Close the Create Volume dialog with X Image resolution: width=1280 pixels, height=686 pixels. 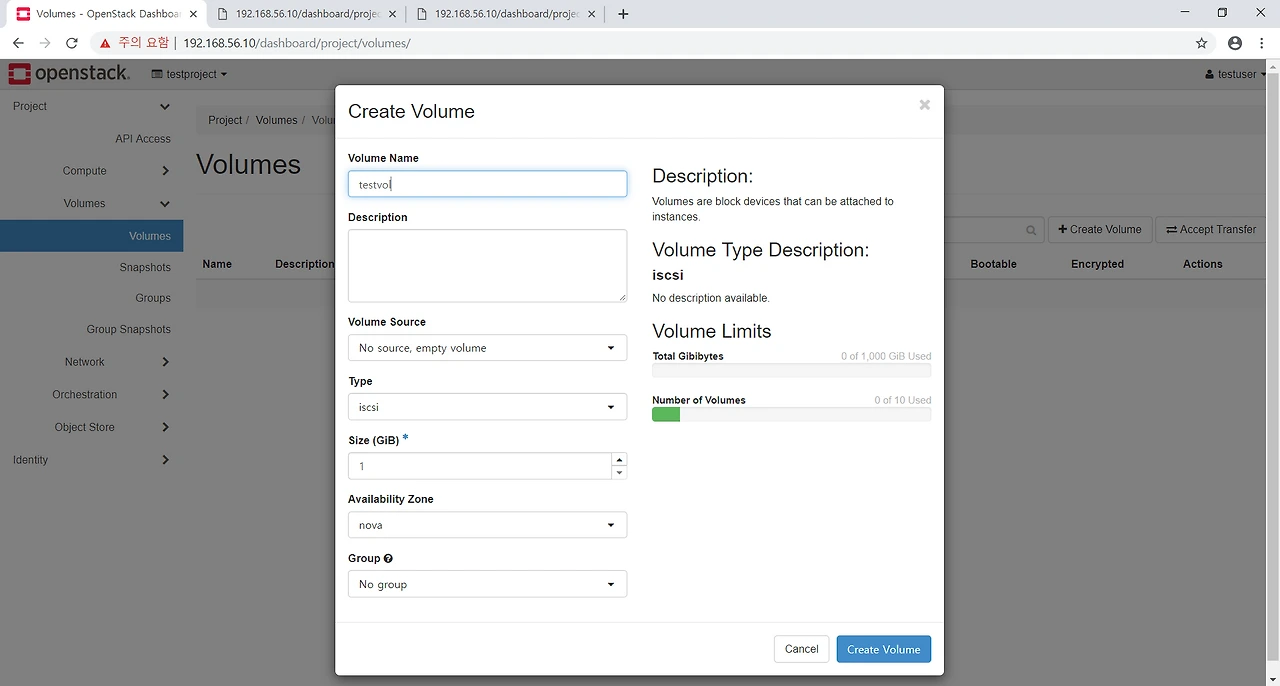[x=924, y=105]
